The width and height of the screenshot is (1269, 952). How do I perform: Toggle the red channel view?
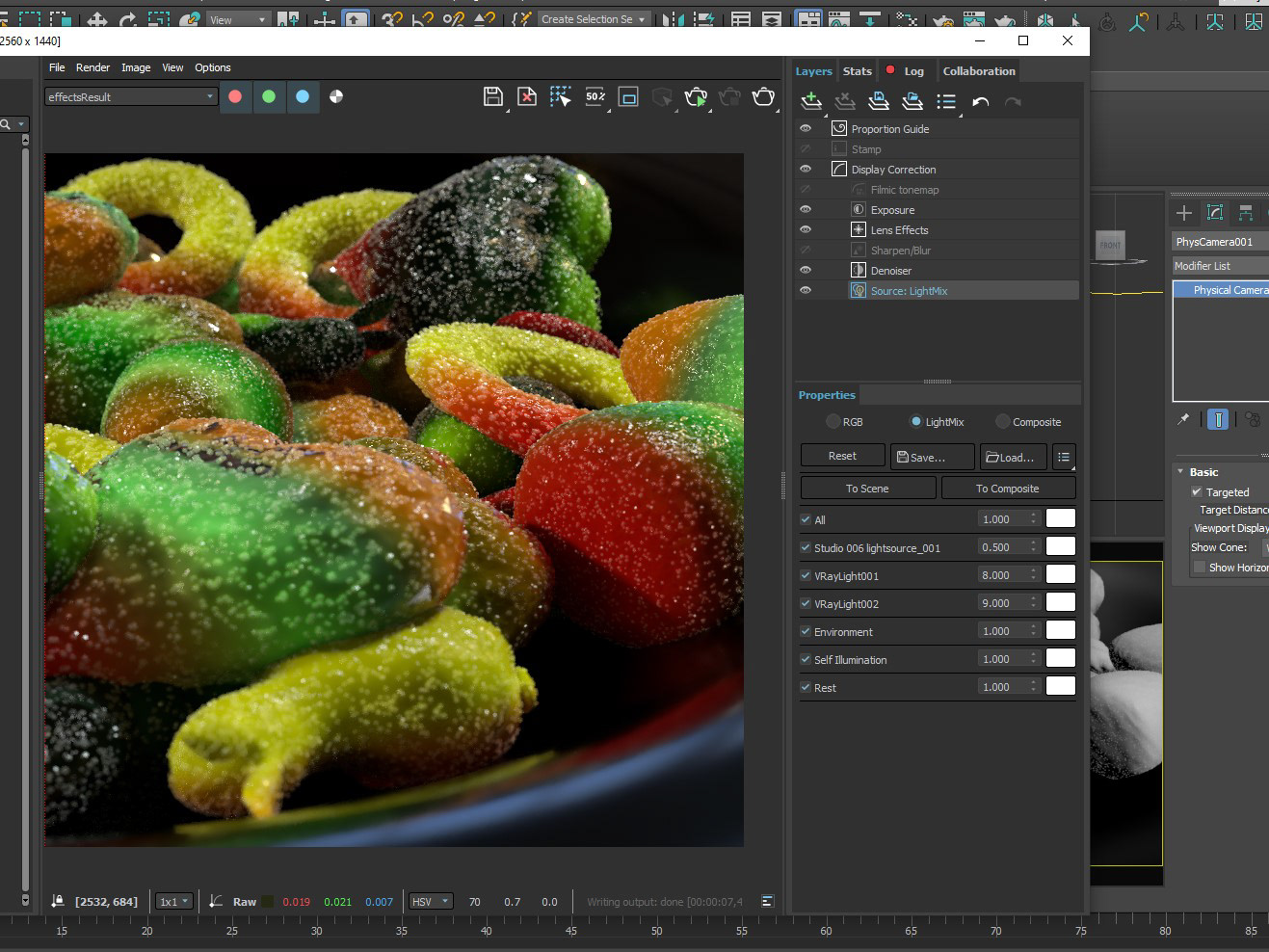pyautogui.click(x=235, y=96)
